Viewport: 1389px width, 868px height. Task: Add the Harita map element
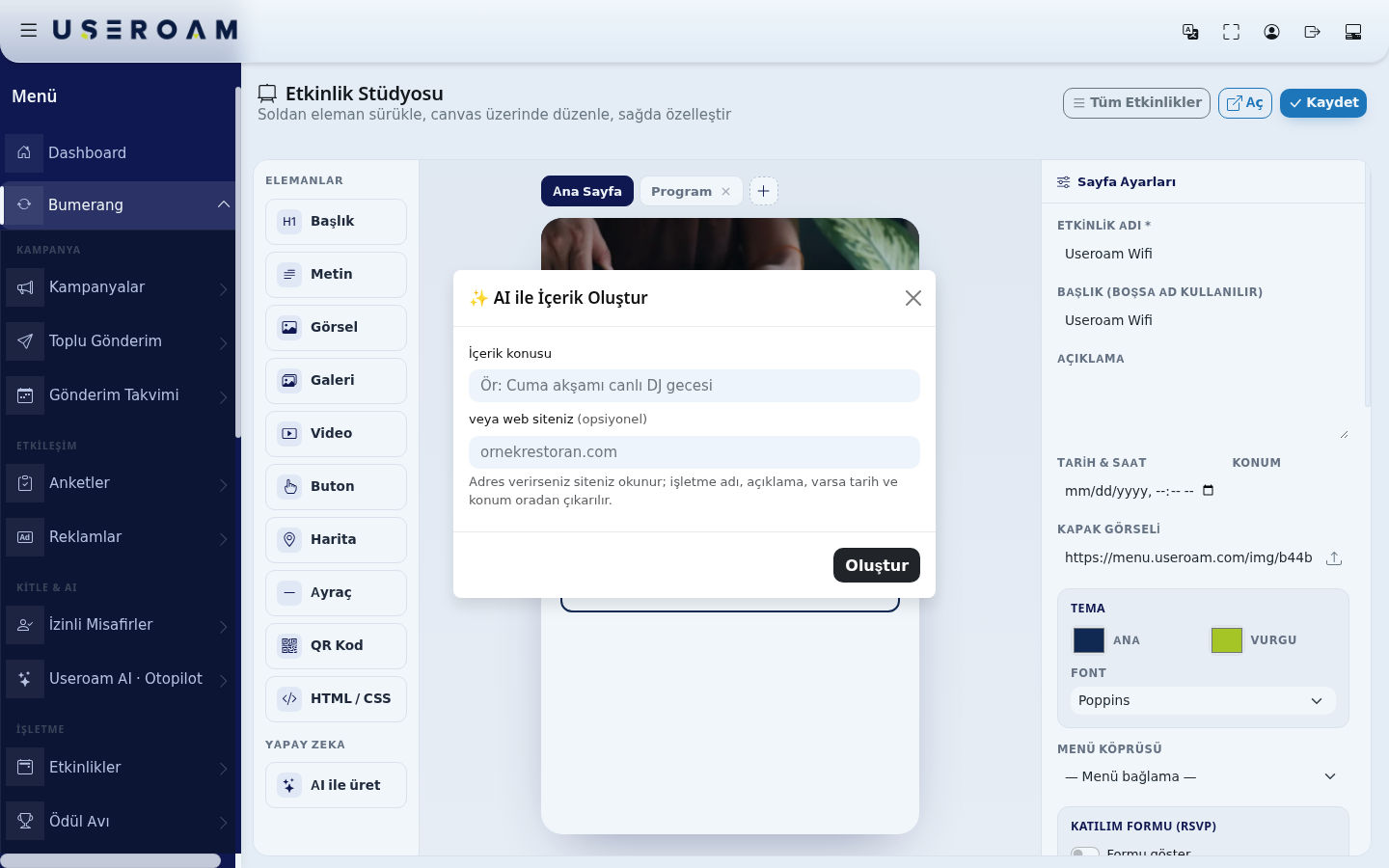336,540
